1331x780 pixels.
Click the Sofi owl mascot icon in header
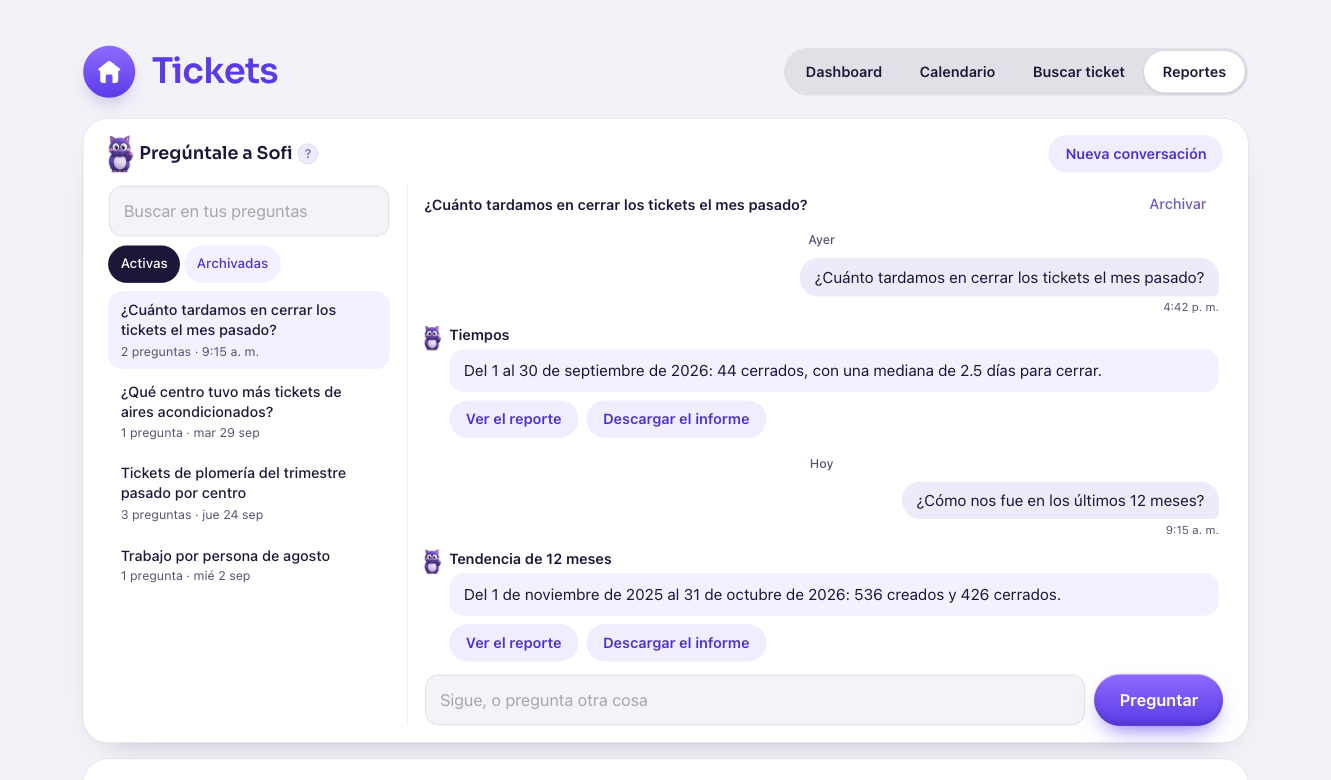point(120,154)
